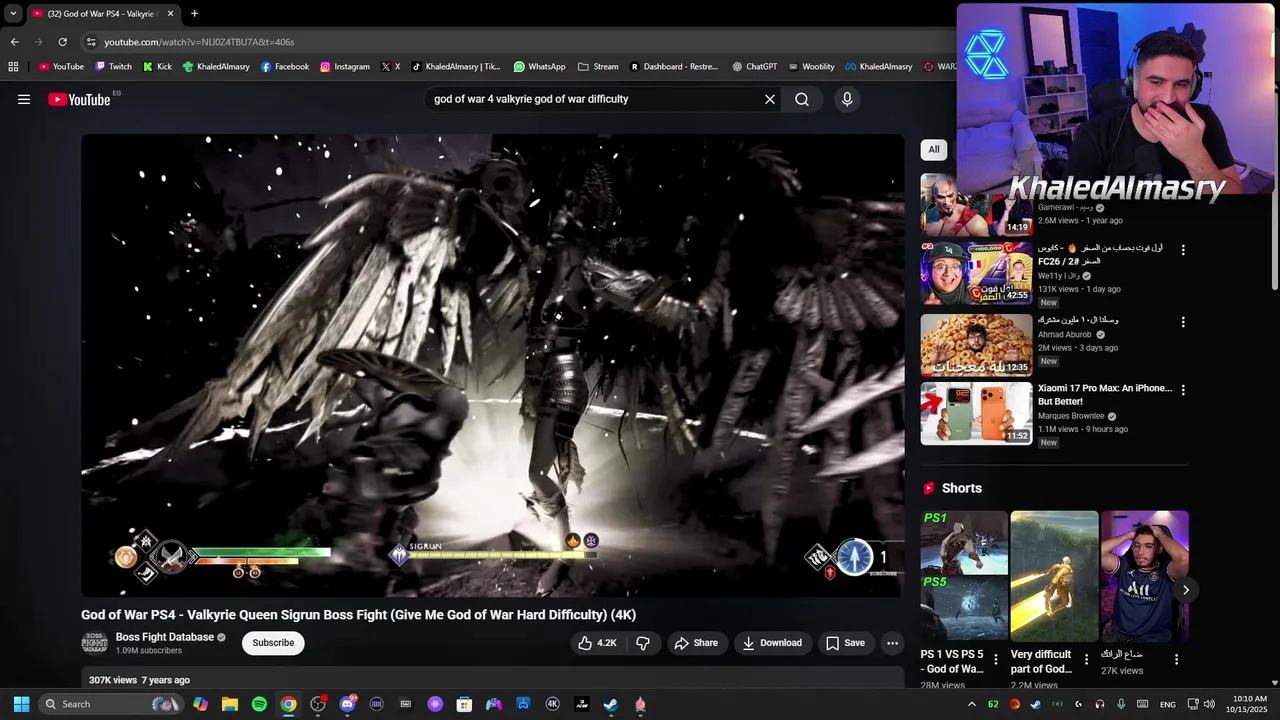Open options for Ahmad Aburob video
Viewport: 1280px width, 720px height.
point(1183,322)
